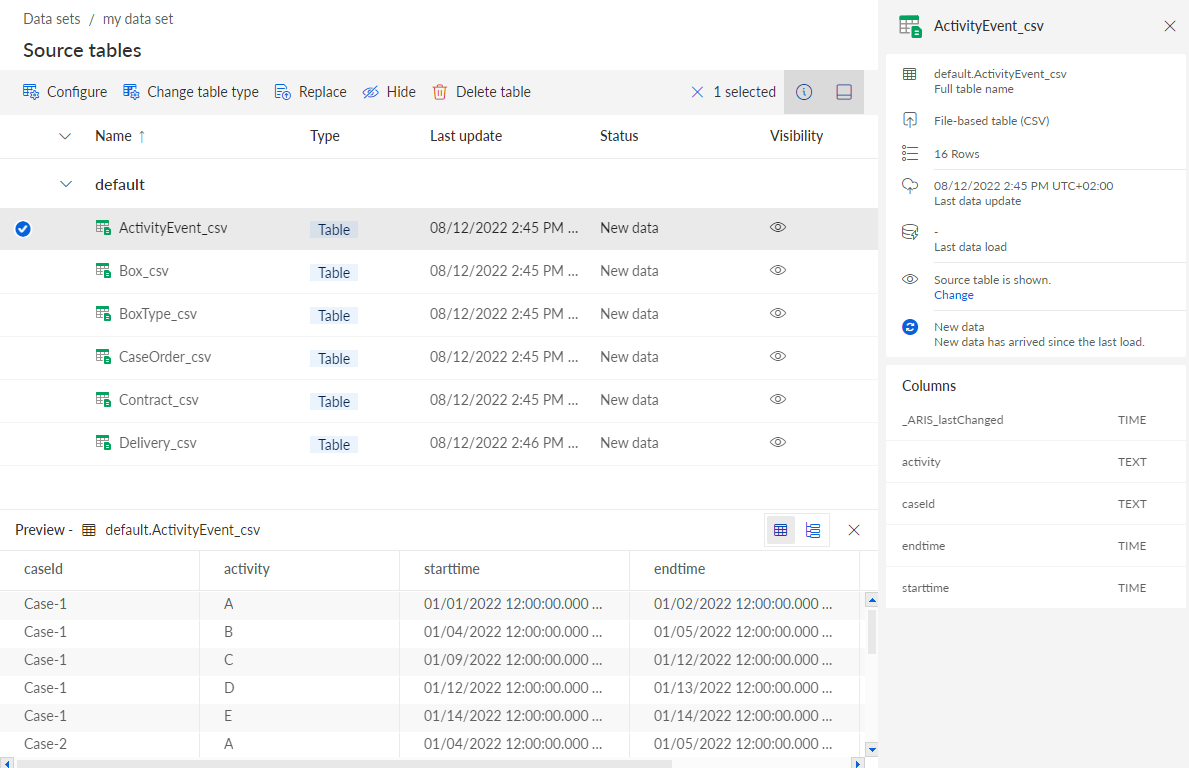Image resolution: width=1189 pixels, height=768 pixels.
Task: Click the source table shown eye icon
Action: tap(910, 279)
